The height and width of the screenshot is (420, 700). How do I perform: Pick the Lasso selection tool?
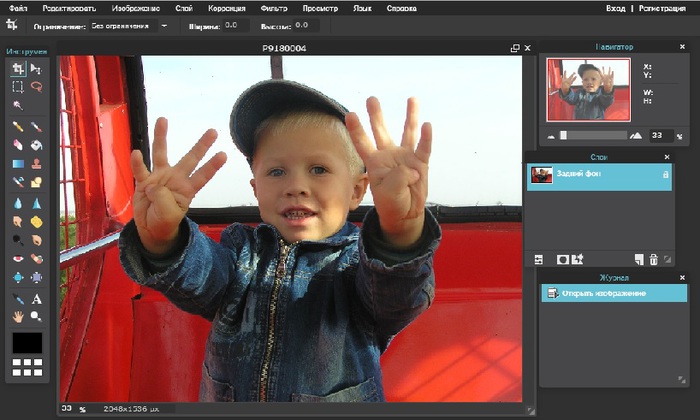[x=36, y=87]
